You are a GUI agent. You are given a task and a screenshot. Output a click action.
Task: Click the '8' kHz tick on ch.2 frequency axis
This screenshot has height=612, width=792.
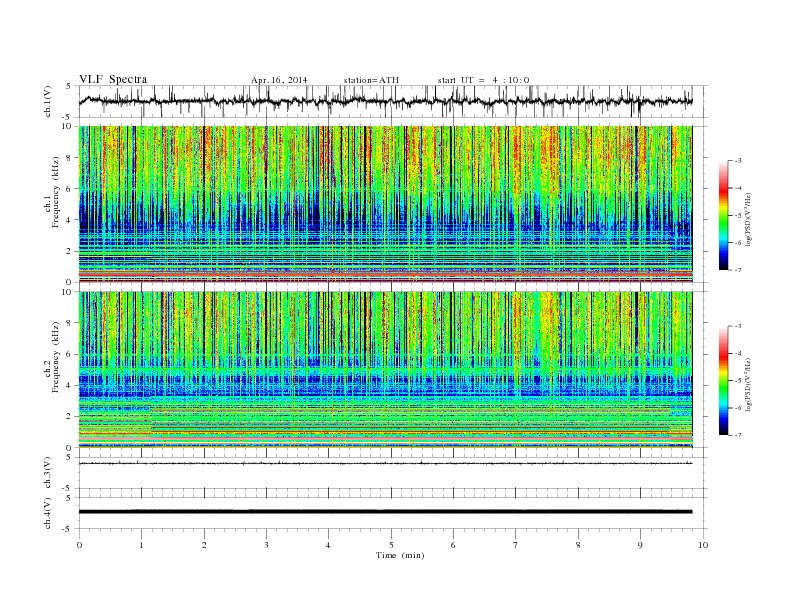click(x=69, y=323)
